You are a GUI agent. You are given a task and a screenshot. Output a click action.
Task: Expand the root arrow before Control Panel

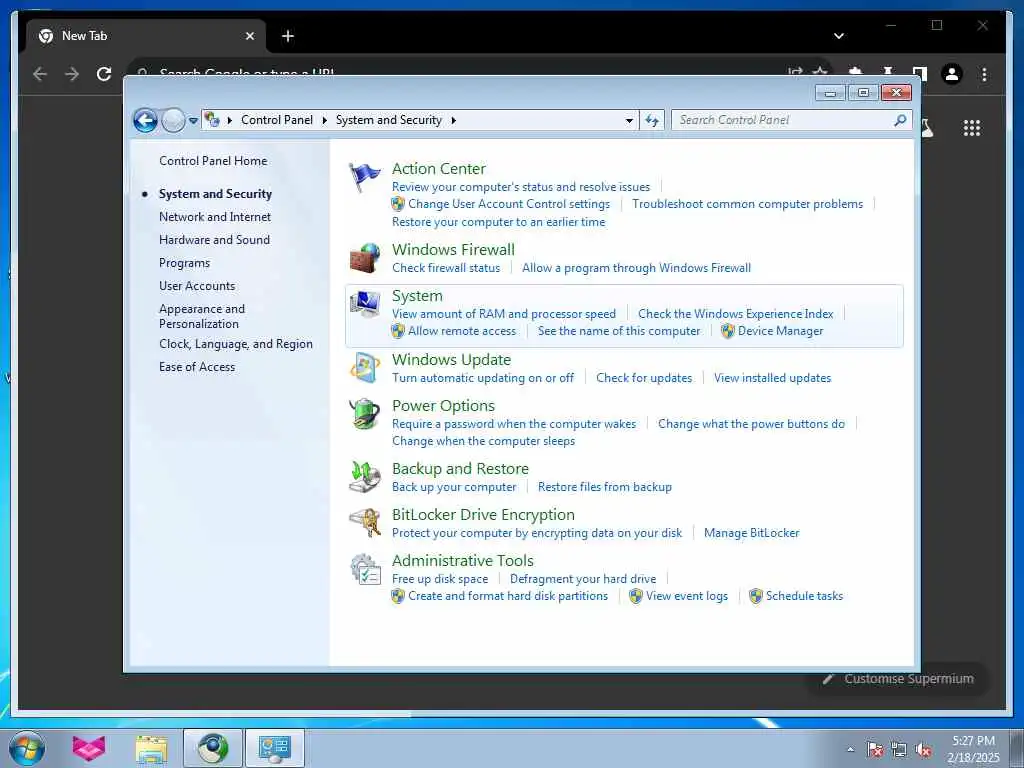(229, 120)
